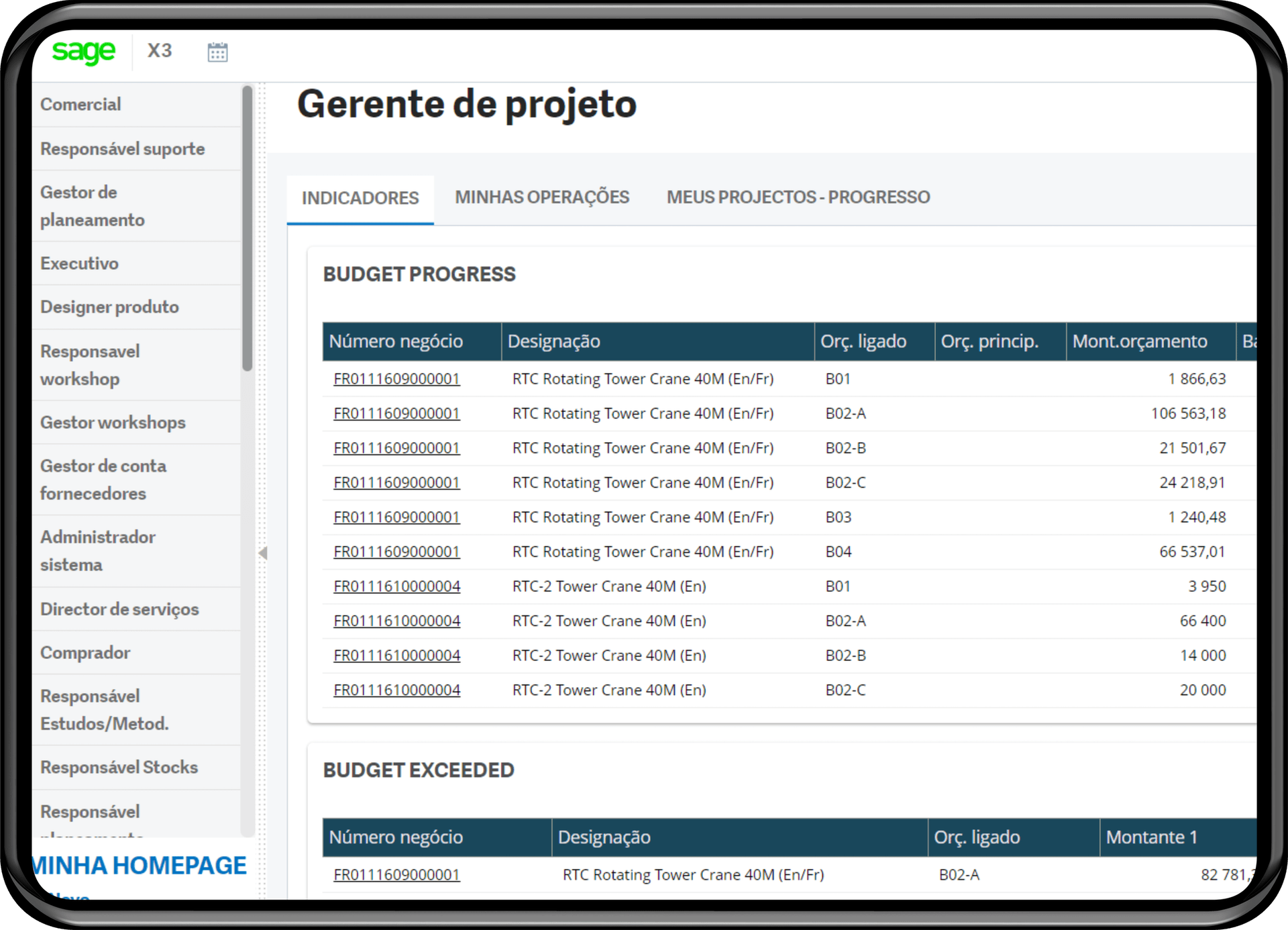Open Gestor workshops sidebar entry
1288x930 pixels.
[x=113, y=422]
